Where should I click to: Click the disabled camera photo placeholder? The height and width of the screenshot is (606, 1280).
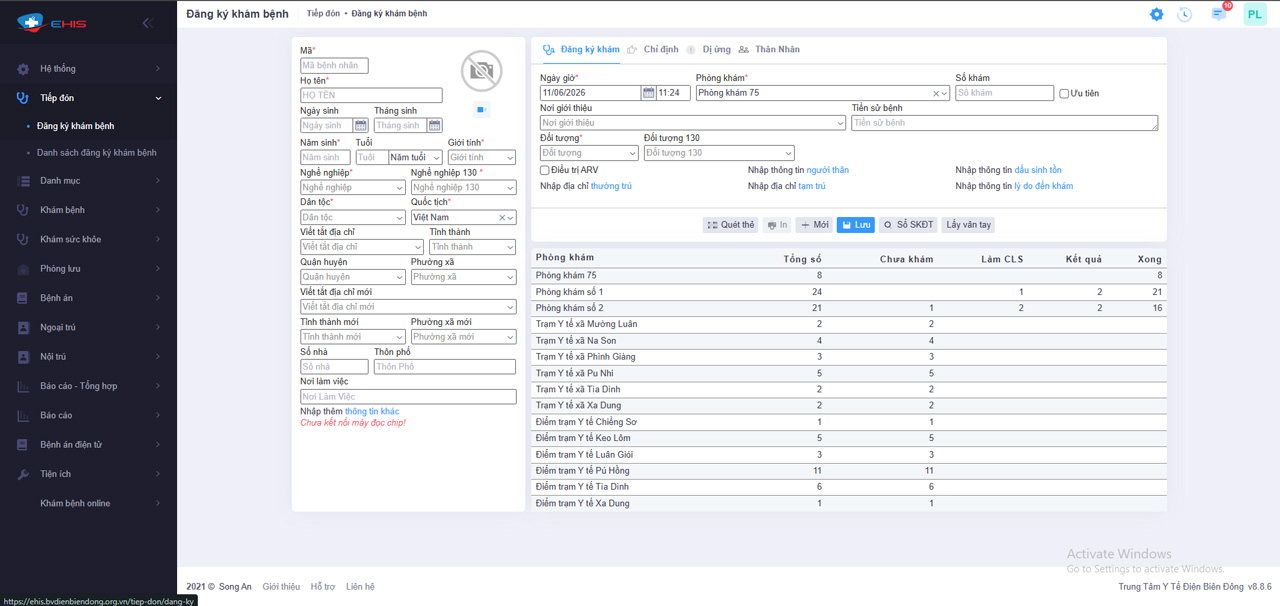coord(481,72)
